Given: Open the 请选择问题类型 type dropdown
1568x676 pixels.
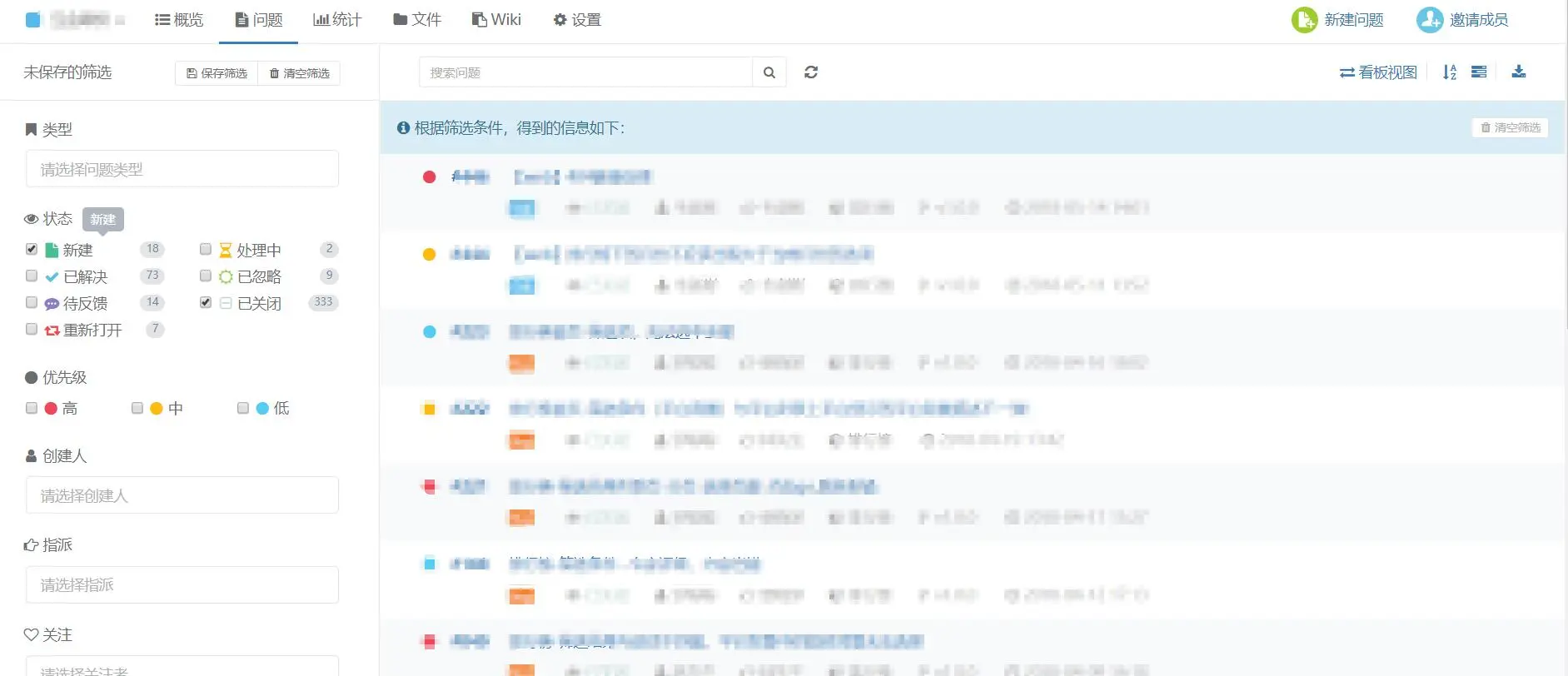Looking at the screenshot, I should coord(182,169).
